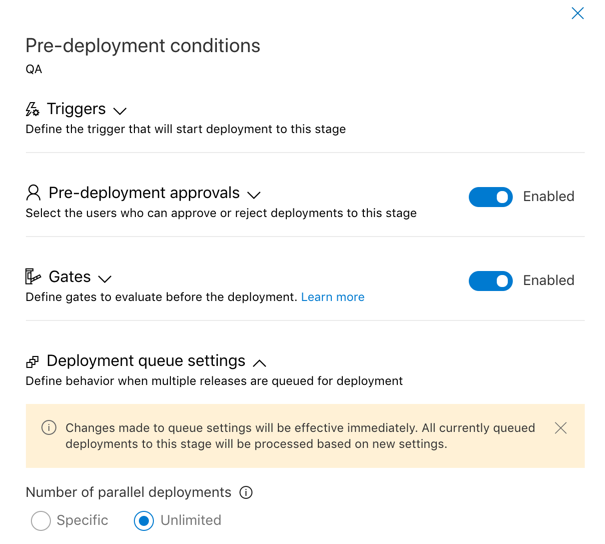This screenshot has width=605, height=544.
Task: Click the Gates icon
Action: [34, 277]
